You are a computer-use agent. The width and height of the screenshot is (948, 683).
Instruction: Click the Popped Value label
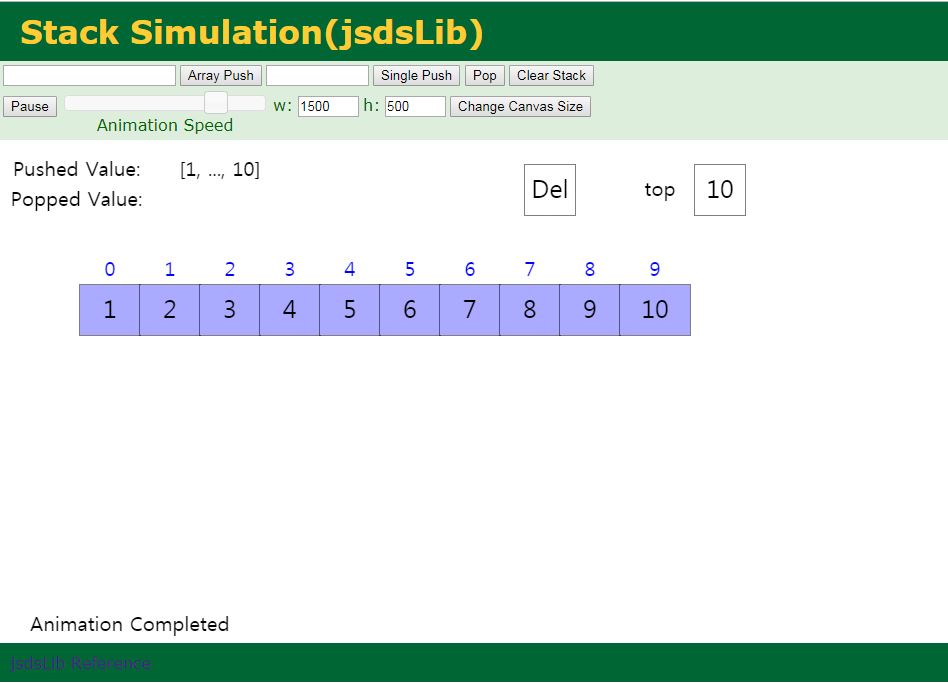tap(77, 199)
